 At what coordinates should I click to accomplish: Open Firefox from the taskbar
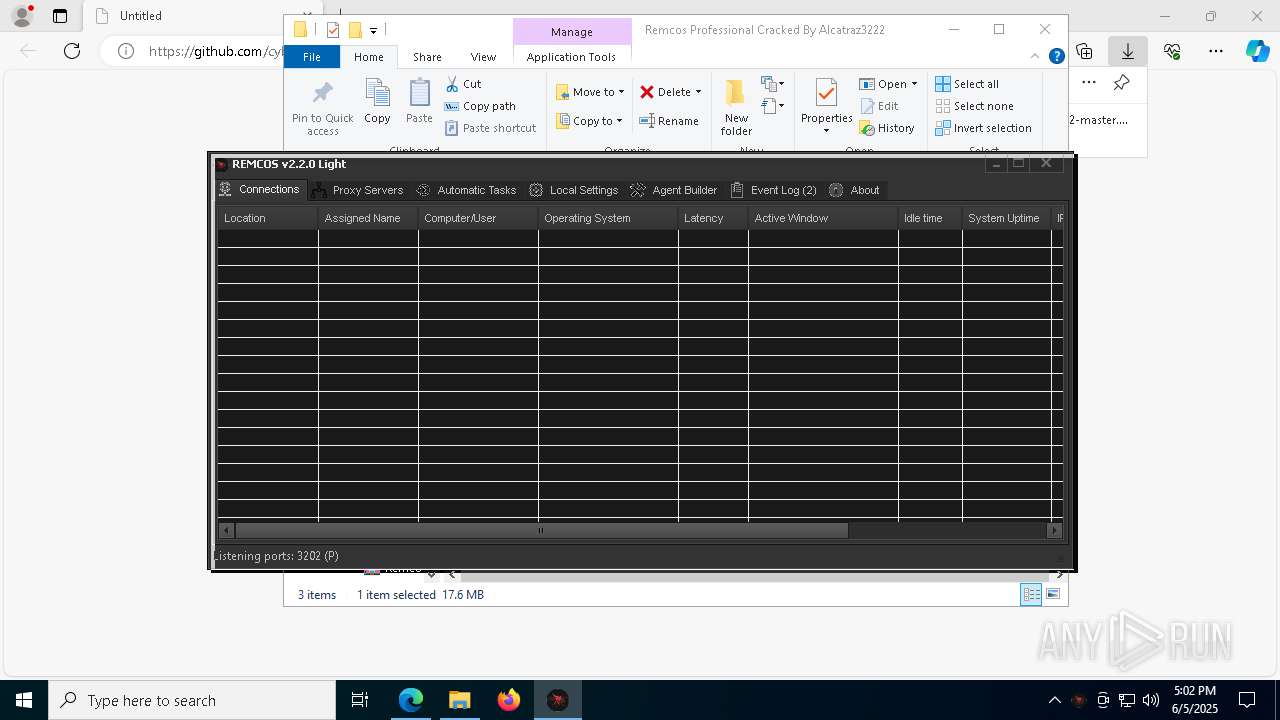pyautogui.click(x=509, y=700)
